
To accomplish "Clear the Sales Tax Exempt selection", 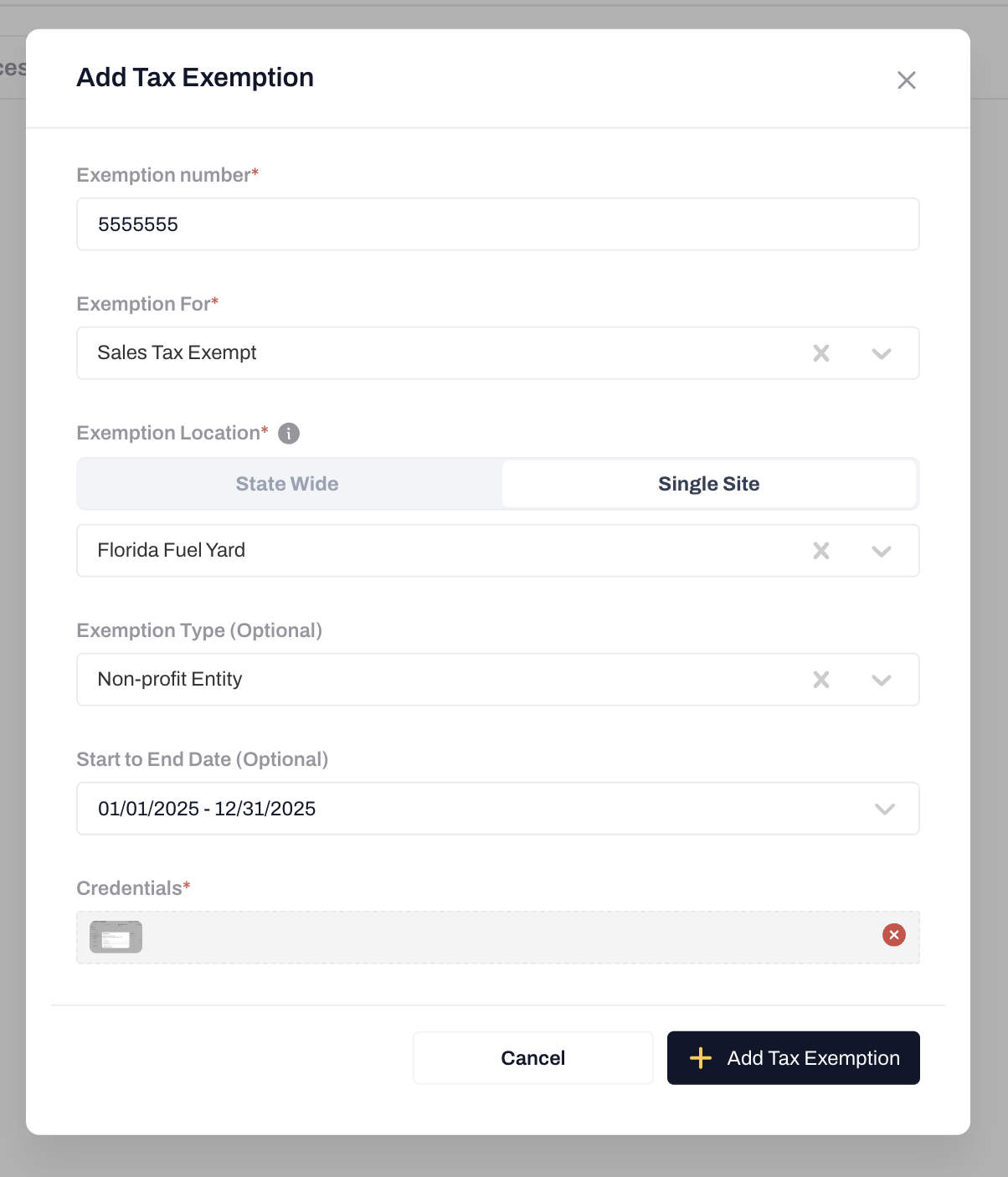I will coord(821,353).
